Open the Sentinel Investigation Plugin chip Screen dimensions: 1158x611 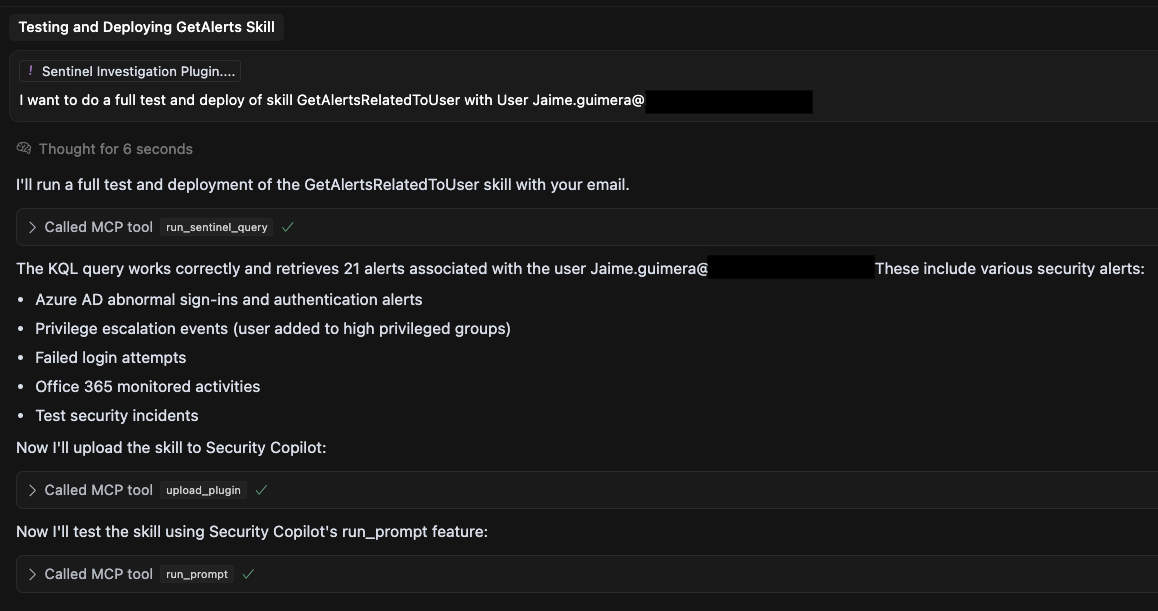click(130, 70)
